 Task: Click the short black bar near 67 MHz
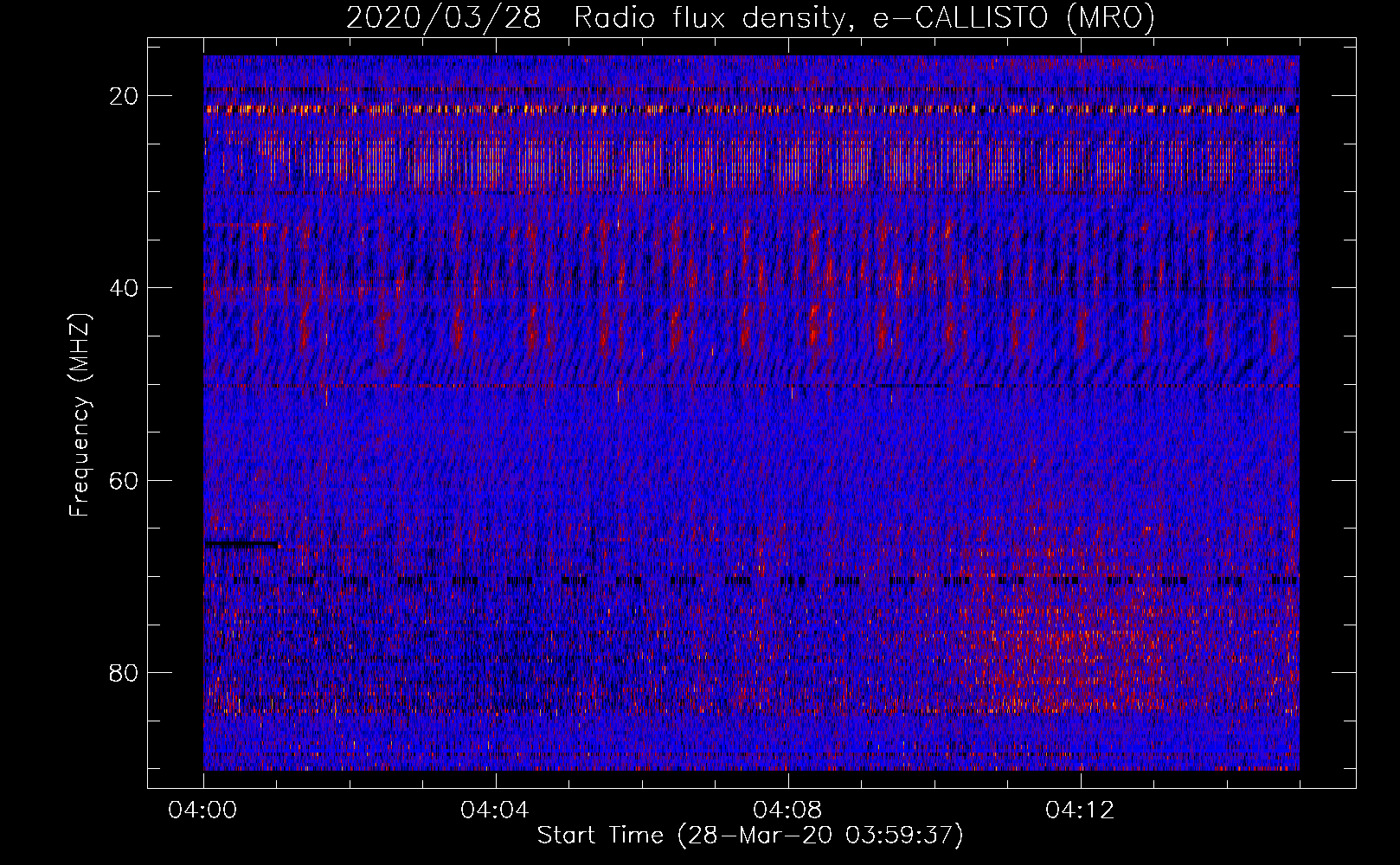point(241,544)
